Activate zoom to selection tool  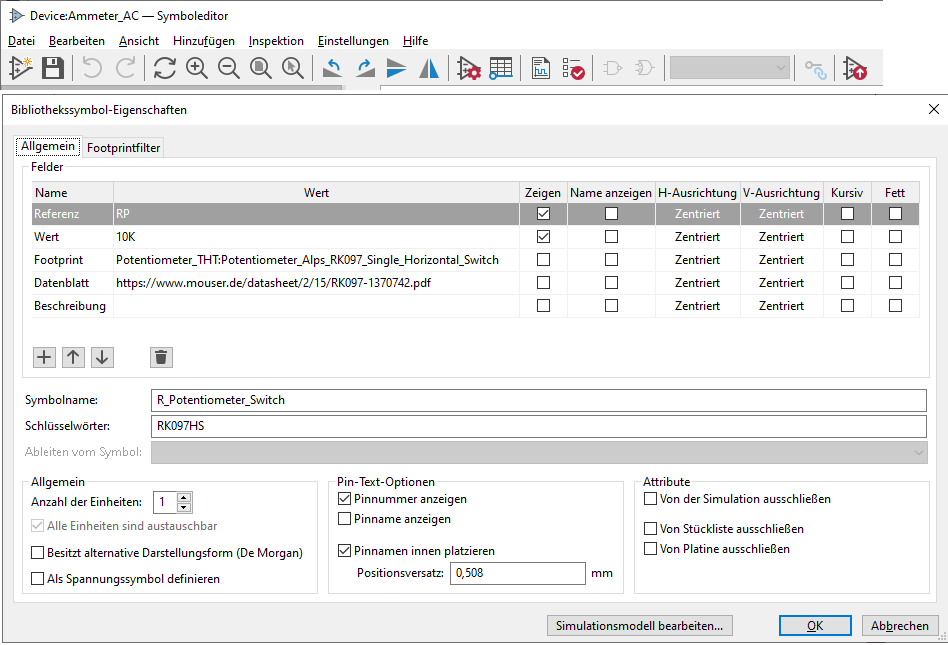pos(293,68)
